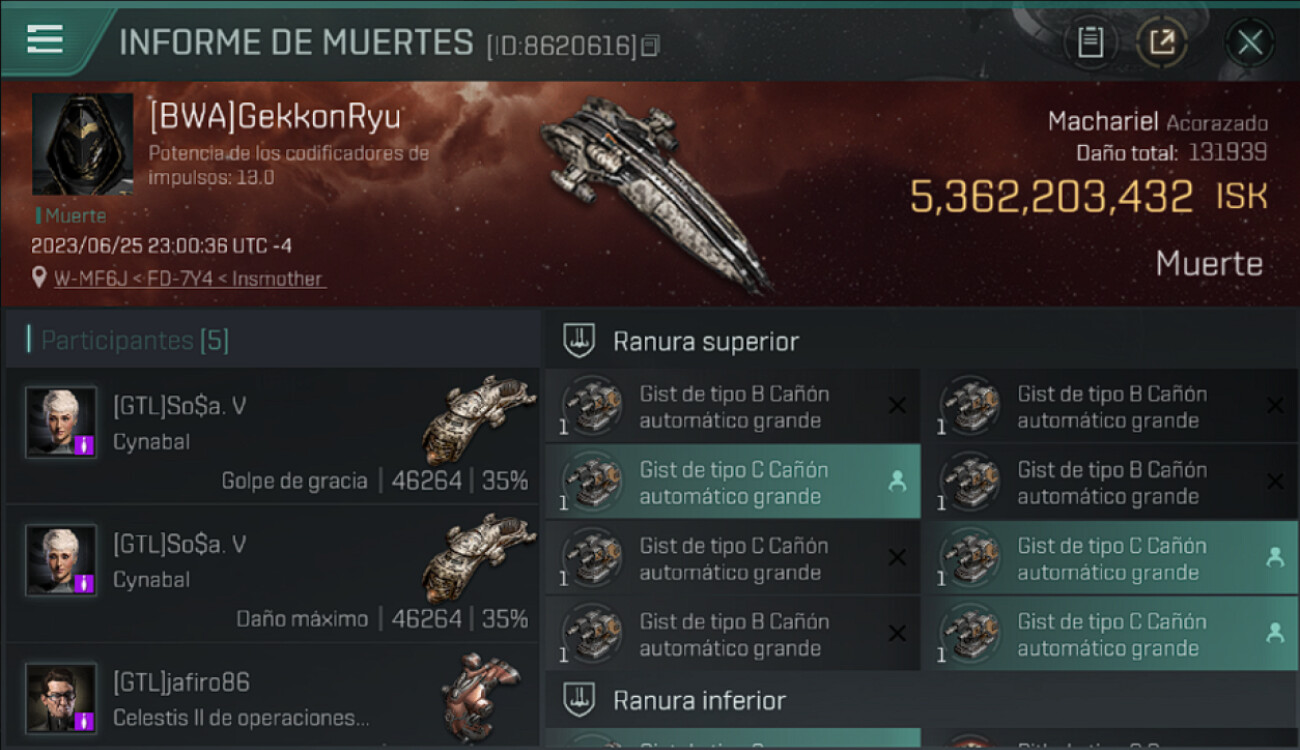Open the hamburger menu in the header
1300x750 pixels.
pyautogui.click(x=45, y=40)
